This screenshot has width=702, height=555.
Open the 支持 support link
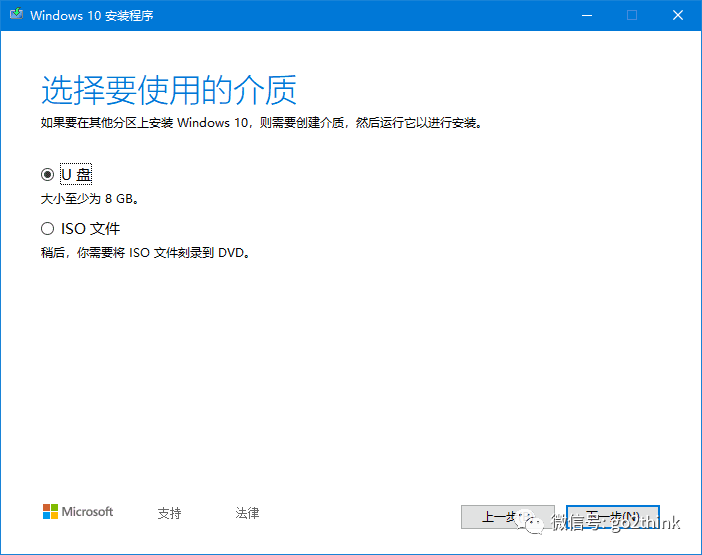(x=169, y=513)
